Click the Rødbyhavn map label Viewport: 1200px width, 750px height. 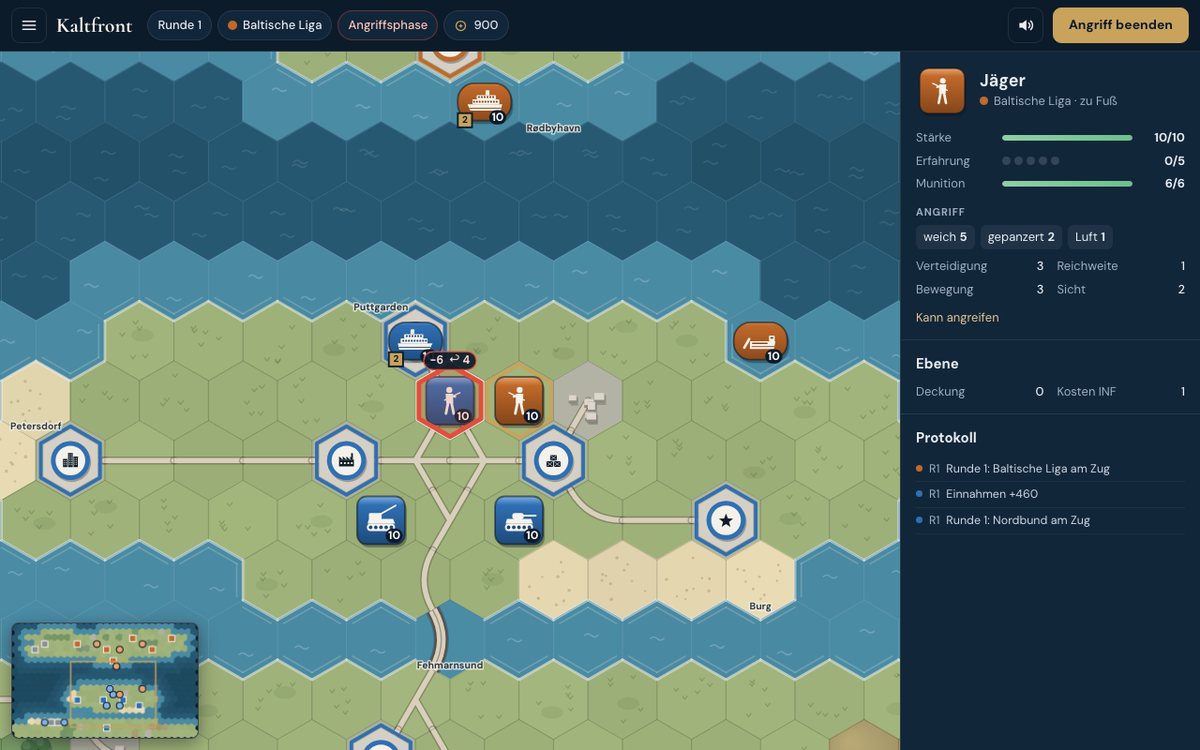tap(553, 128)
